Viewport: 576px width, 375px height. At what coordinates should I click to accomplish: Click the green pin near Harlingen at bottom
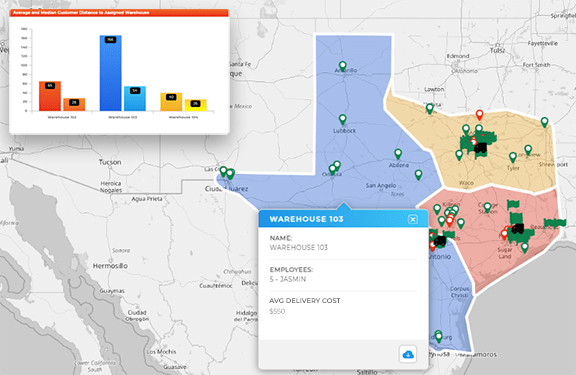point(438,337)
